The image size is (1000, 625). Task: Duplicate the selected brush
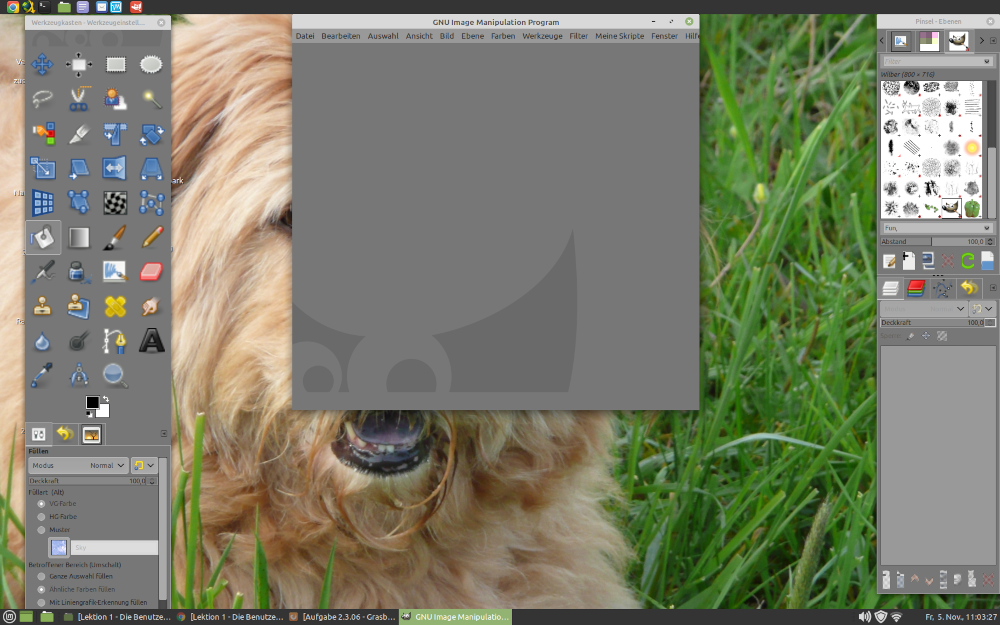(929, 260)
